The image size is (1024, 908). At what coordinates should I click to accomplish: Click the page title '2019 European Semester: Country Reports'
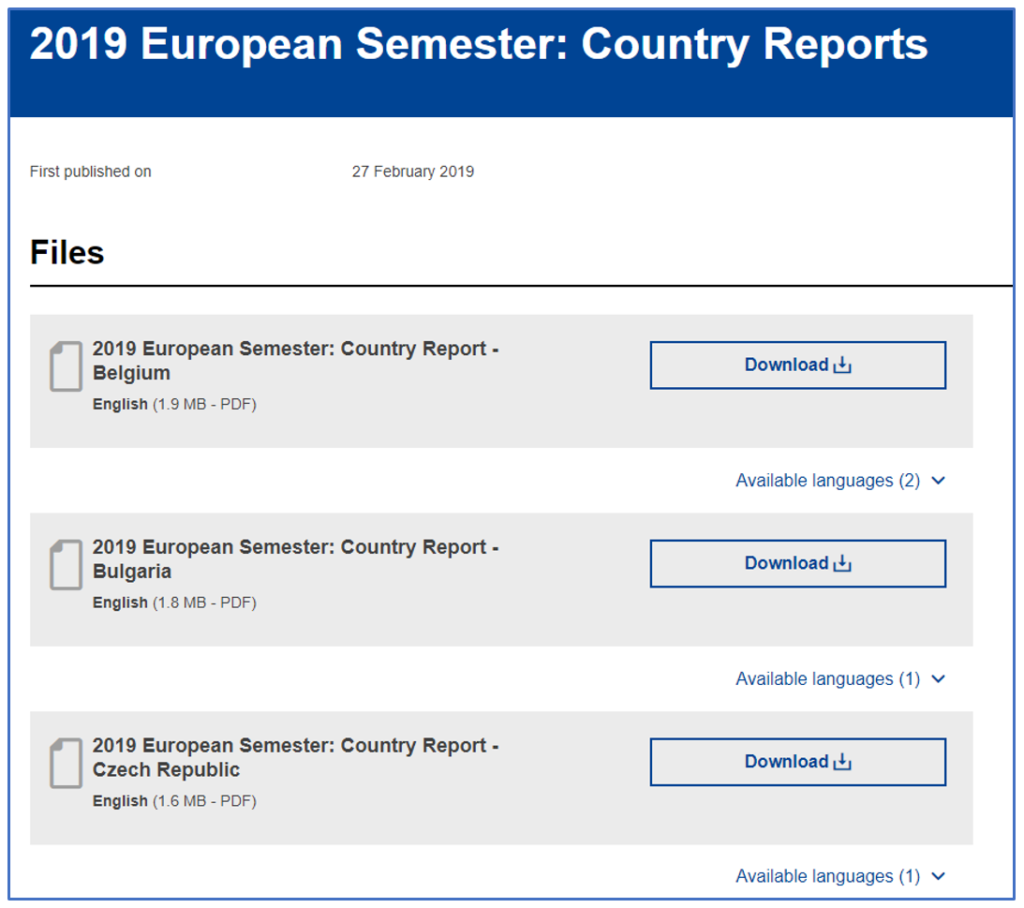click(x=479, y=45)
